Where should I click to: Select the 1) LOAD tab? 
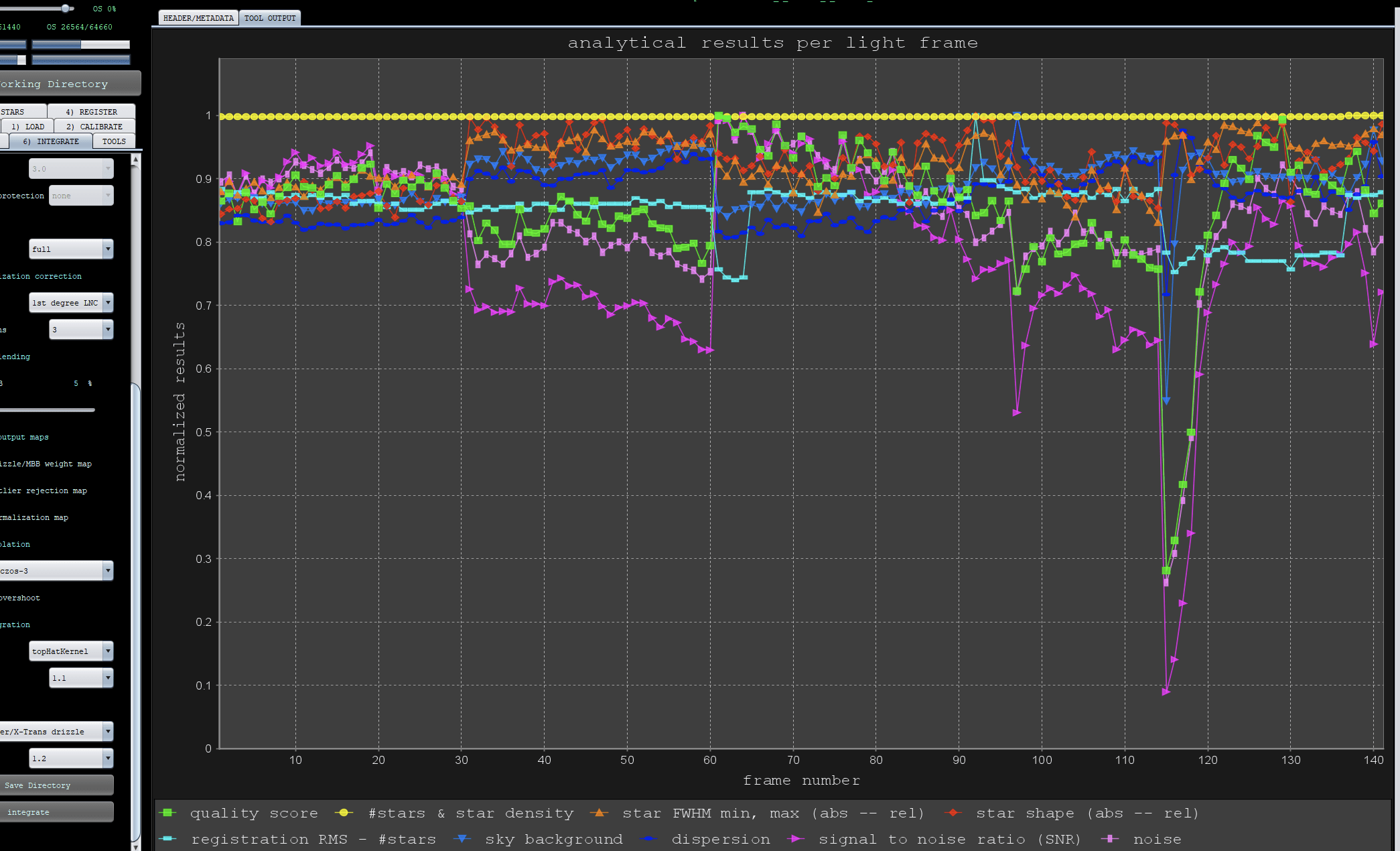[x=28, y=127]
